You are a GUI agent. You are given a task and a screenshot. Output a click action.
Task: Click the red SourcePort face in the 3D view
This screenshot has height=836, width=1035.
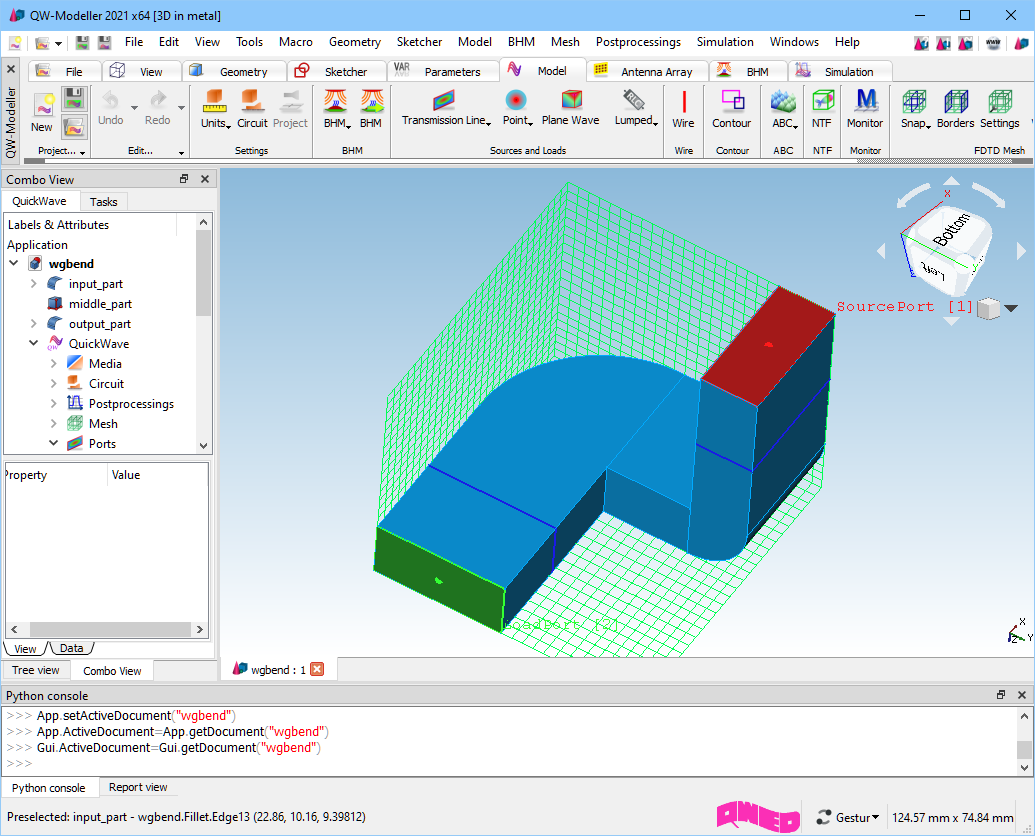click(768, 345)
